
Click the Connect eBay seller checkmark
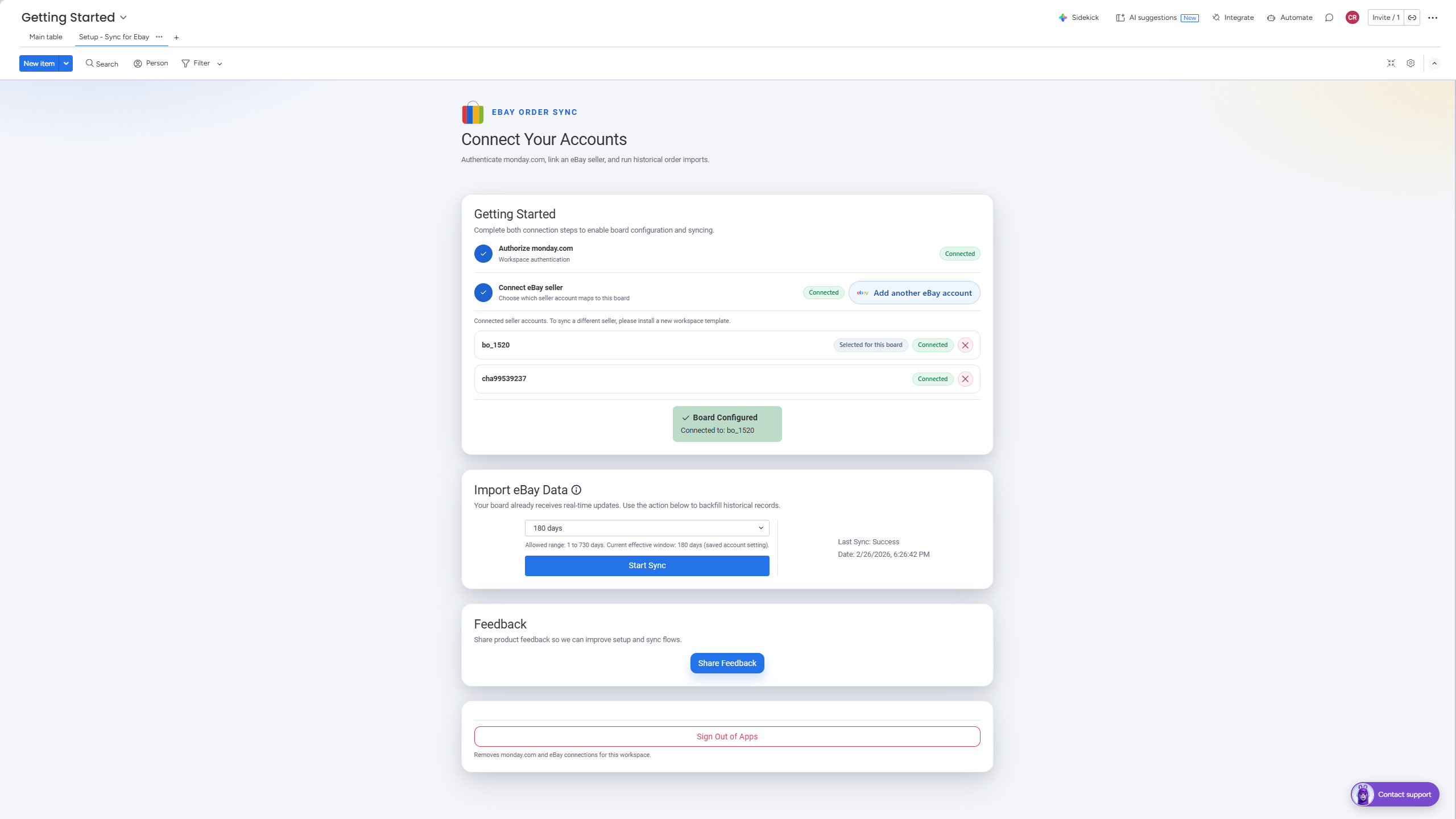483,292
